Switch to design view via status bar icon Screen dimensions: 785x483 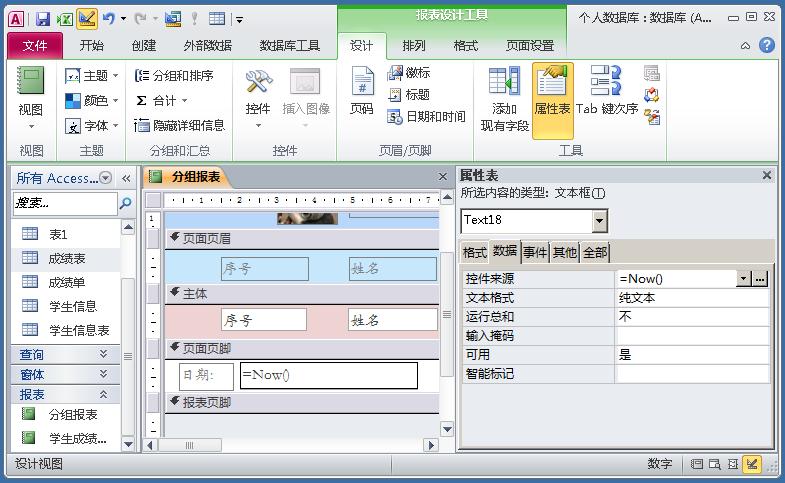click(751, 464)
